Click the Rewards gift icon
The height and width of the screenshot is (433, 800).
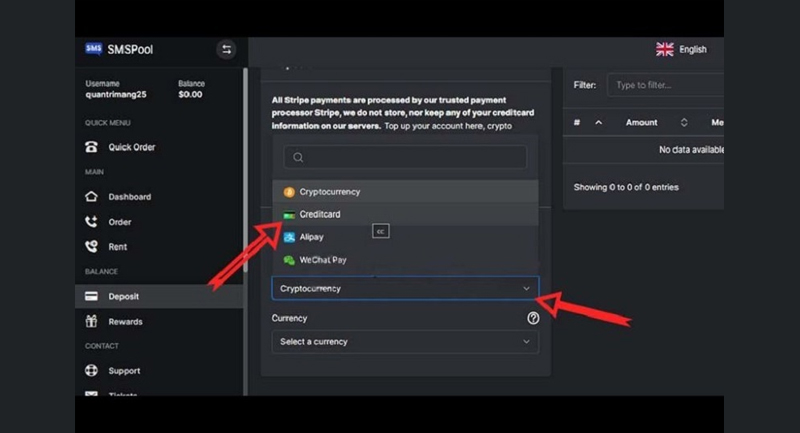pos(91,321)
